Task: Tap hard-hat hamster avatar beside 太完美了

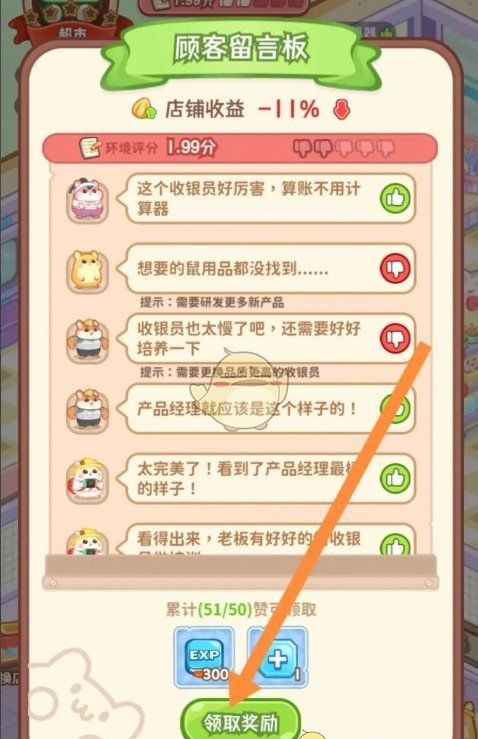Action: pyautogui.click(x=87, y=480)
